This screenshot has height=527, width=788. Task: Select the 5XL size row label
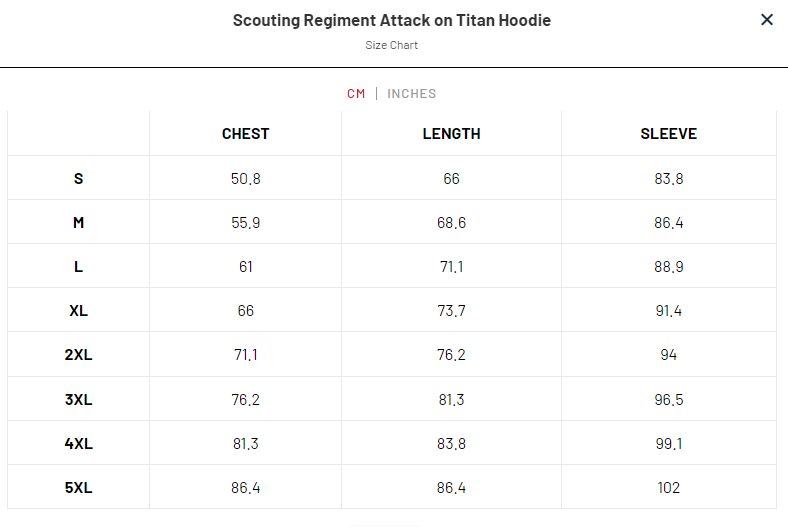coord(79,488)
